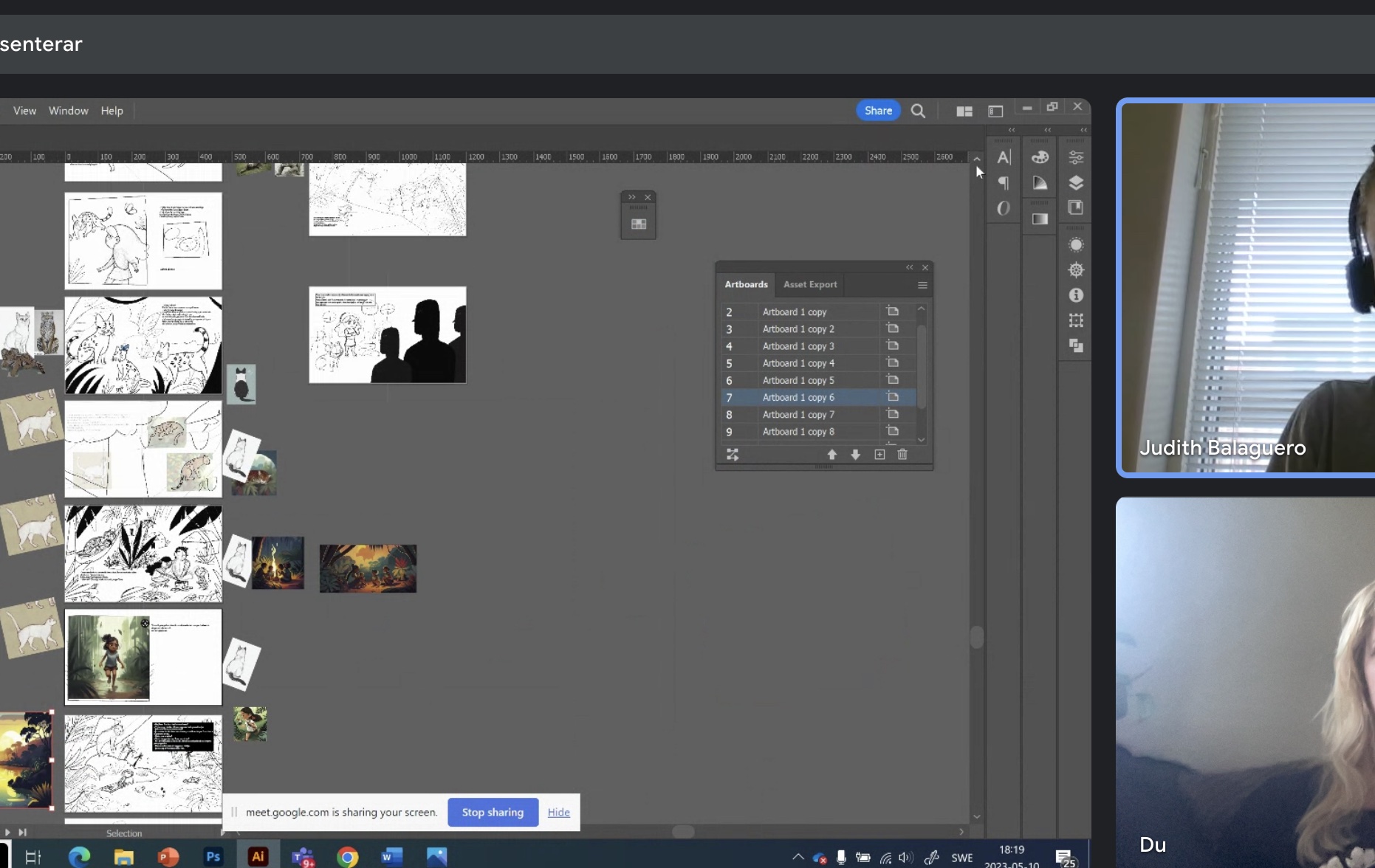Click the vertical canvas scrollbar thumb
The width and height of the screenshot is (1375, 868).
pos(977,637)
